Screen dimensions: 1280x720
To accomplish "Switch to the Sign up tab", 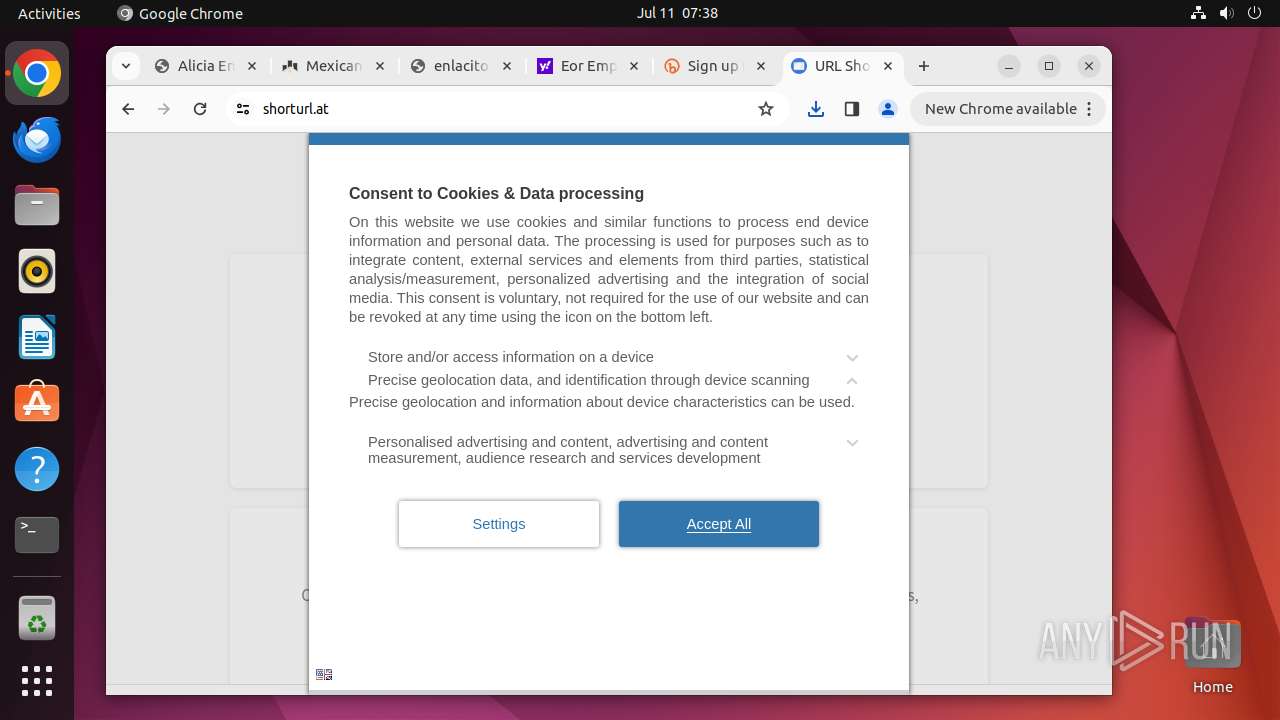I will tap(716, 66).
